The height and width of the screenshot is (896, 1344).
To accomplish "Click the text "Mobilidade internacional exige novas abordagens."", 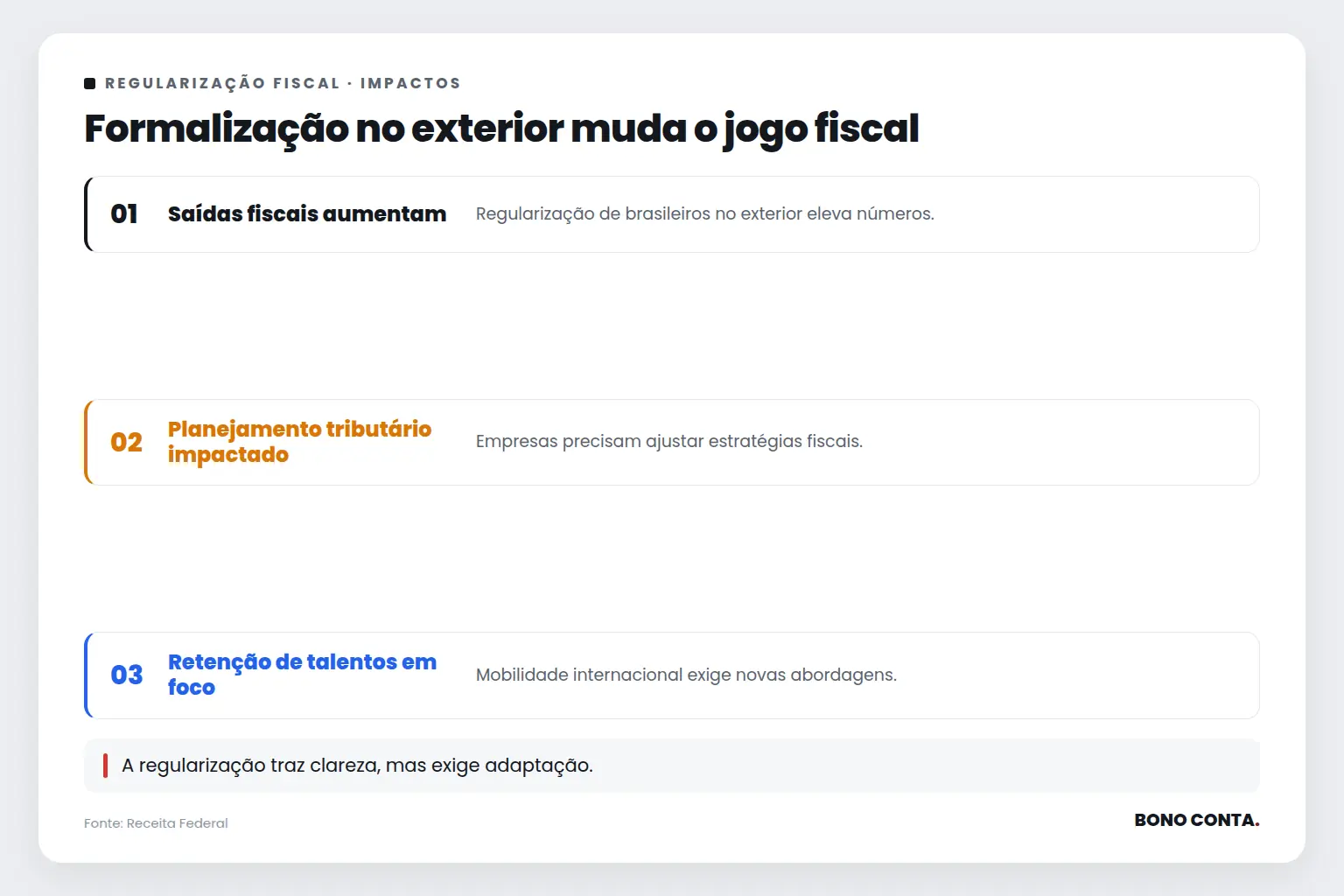I will pos(686,675).
